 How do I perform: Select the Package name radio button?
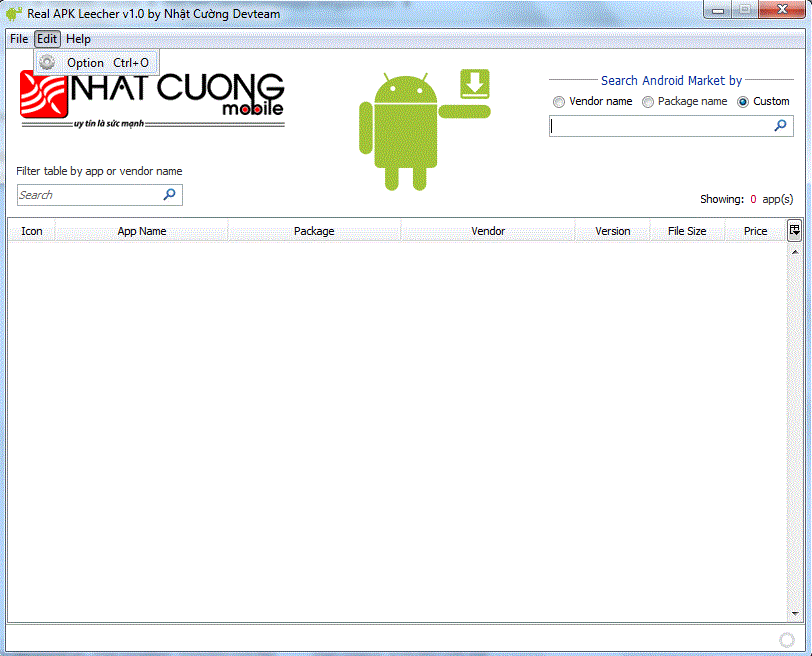pos(648,102)
